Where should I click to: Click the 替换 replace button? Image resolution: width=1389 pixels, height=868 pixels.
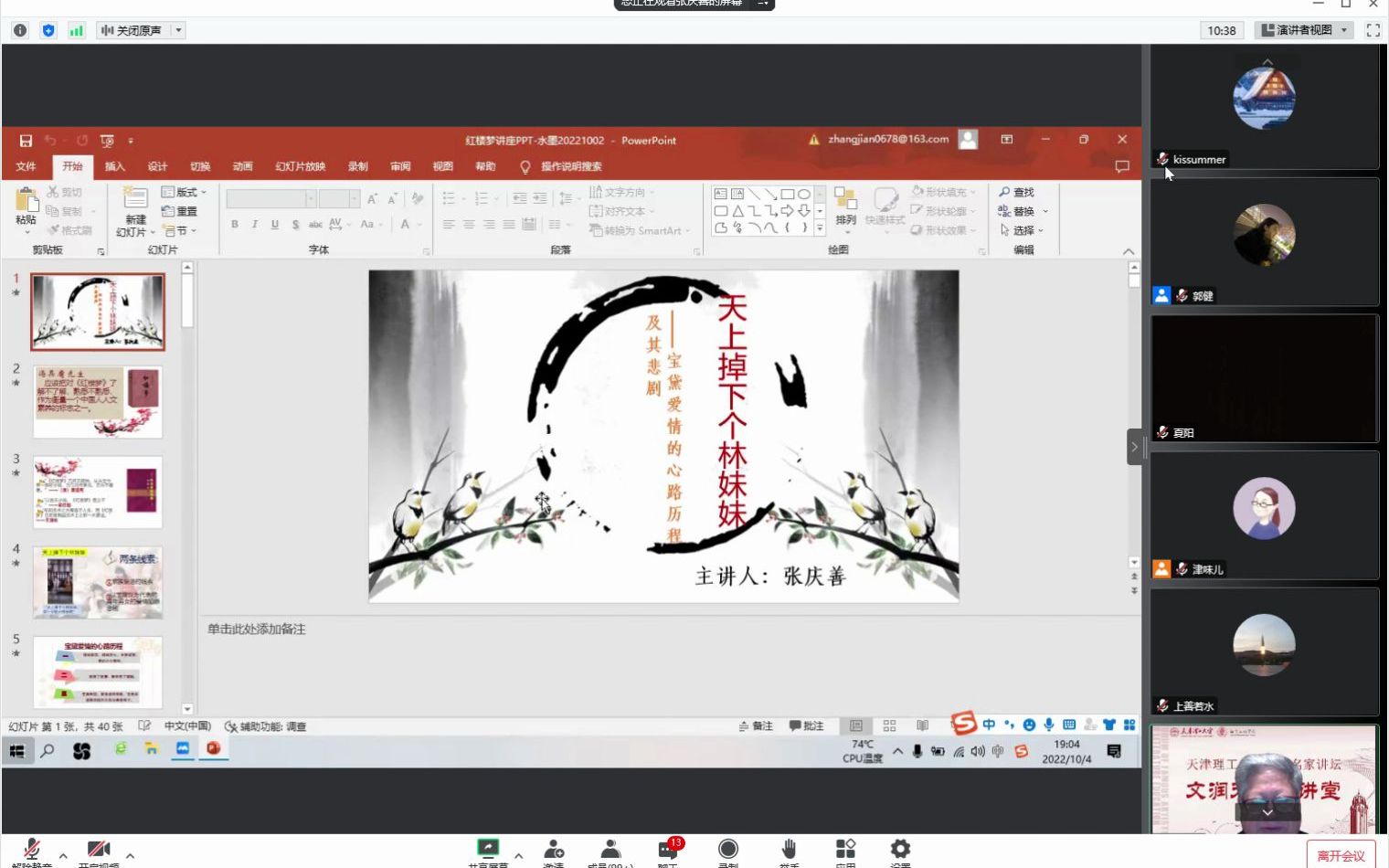pyautogui.click(x=1023, y=211)
